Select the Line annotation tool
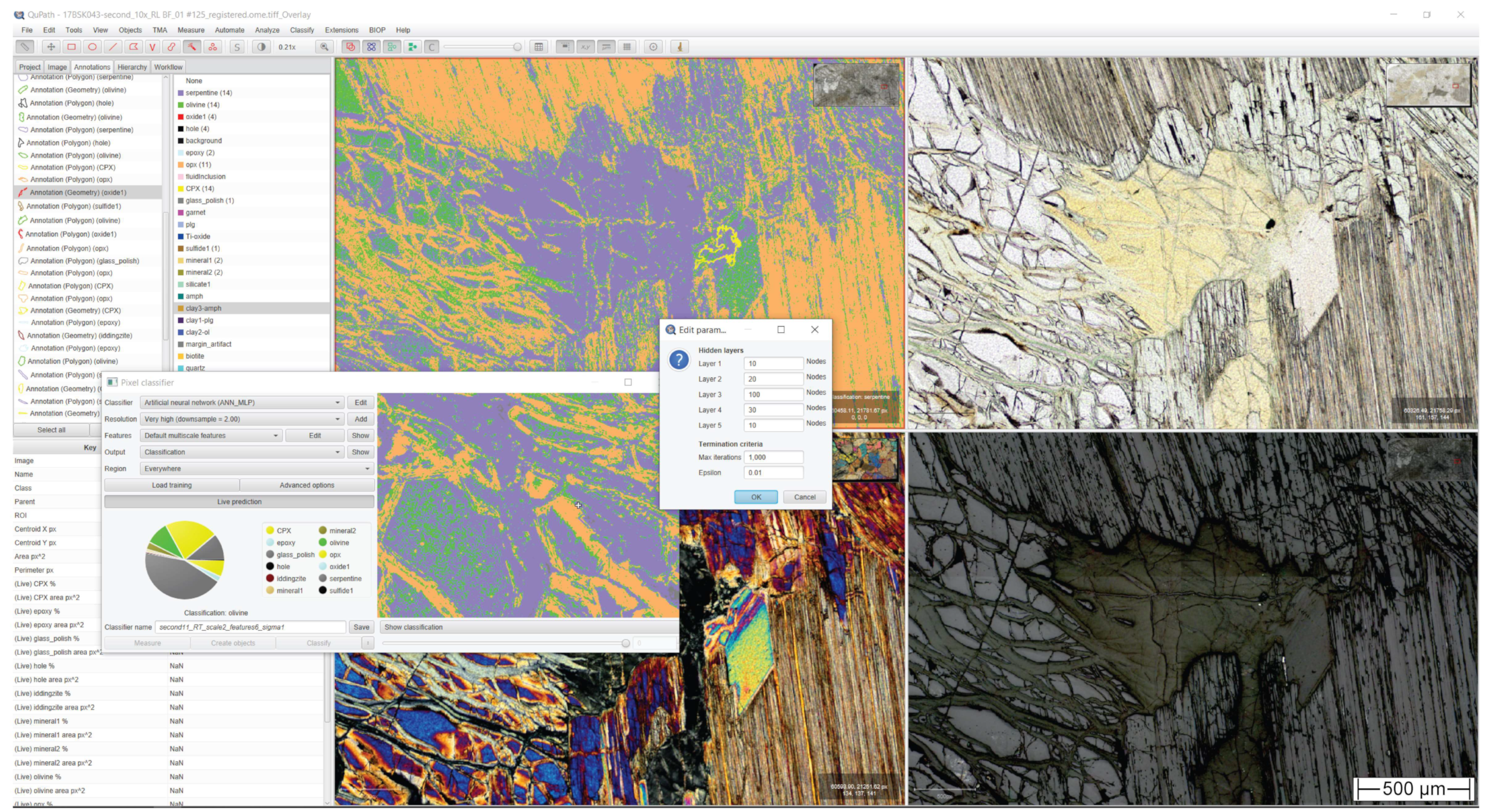1491x812 pixels. pyautogui.click(x=113, y=47)
